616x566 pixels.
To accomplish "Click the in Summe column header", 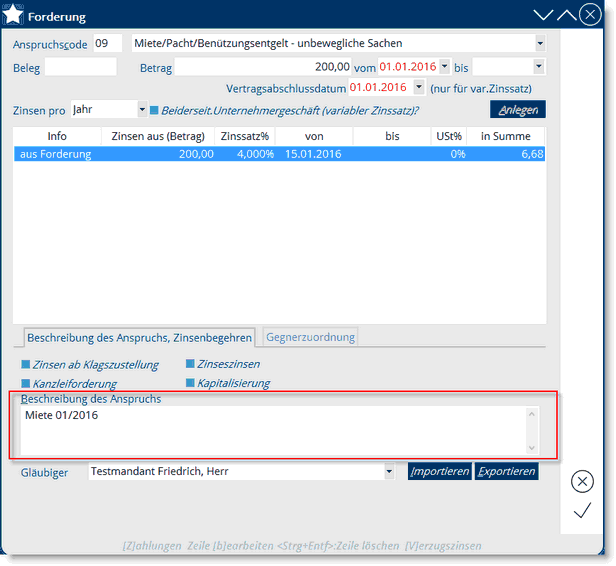I will click(x=506, y=136).
